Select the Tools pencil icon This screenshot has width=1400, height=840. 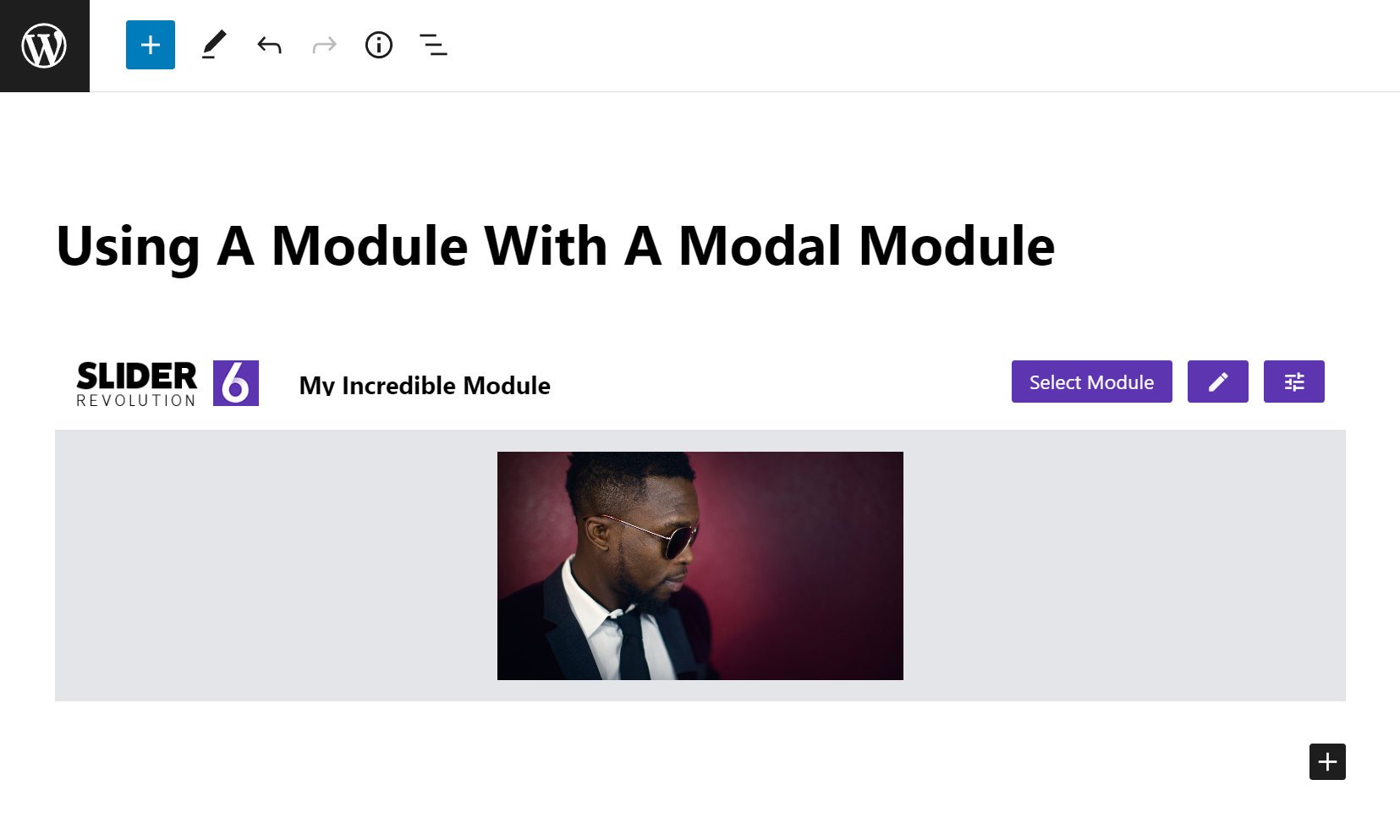(214, 45)
